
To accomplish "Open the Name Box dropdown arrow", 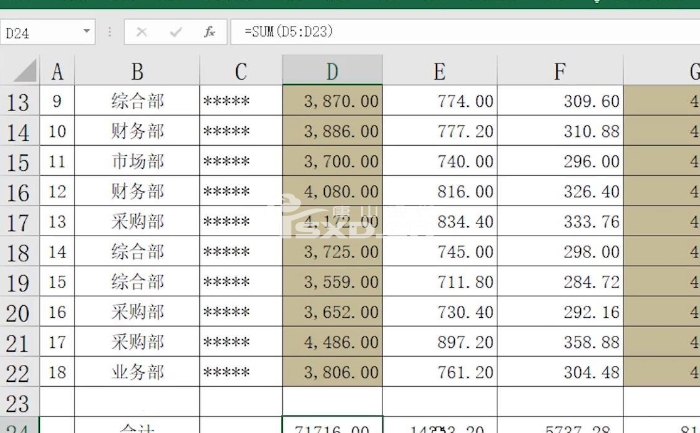I will click(x=87, y=32).
